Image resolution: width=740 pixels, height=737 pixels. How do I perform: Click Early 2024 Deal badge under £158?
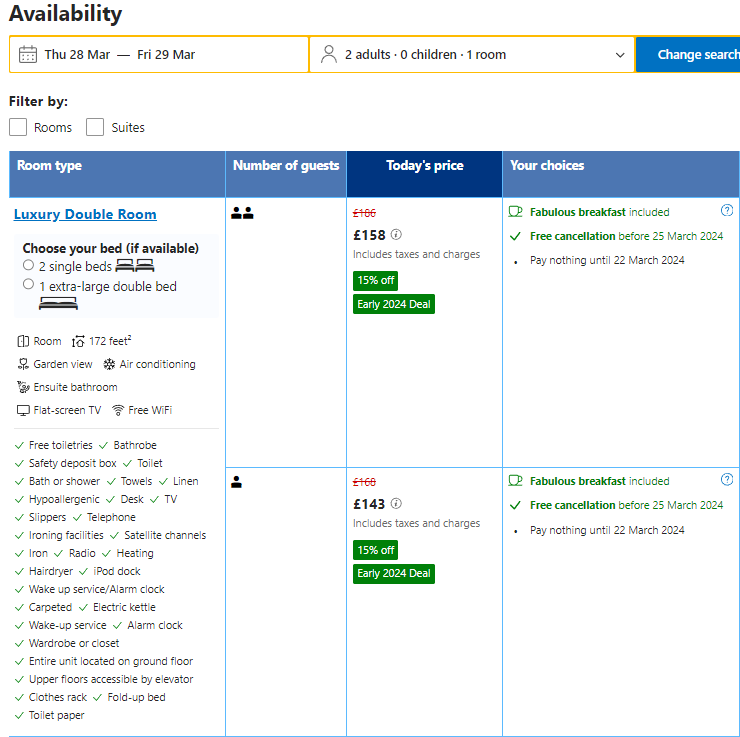coord(394,304)
